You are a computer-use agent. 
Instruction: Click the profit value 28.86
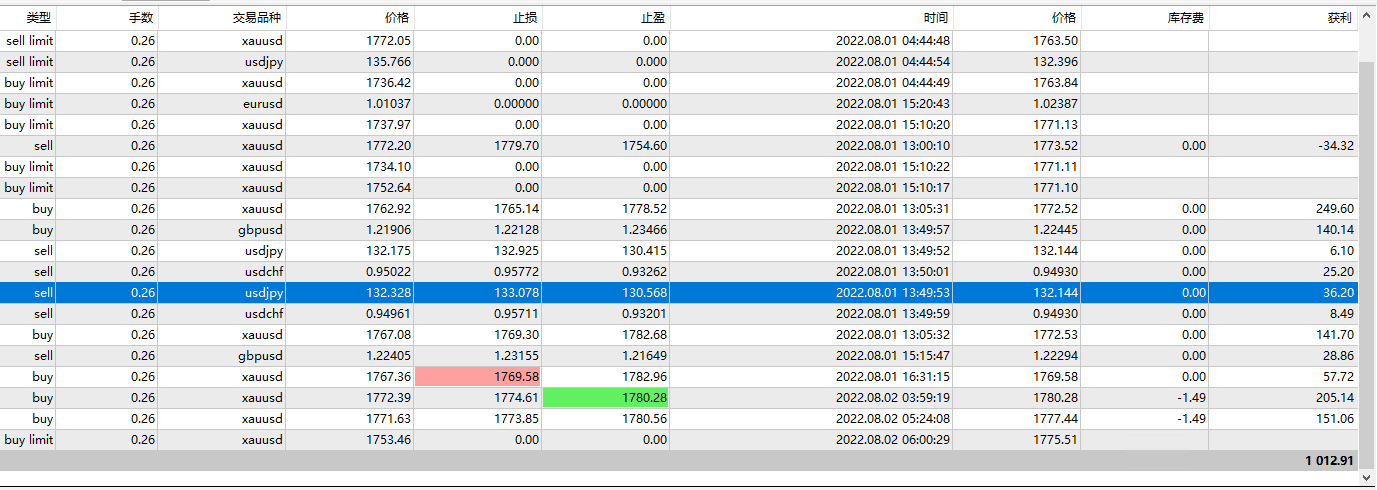[1339, 356]
